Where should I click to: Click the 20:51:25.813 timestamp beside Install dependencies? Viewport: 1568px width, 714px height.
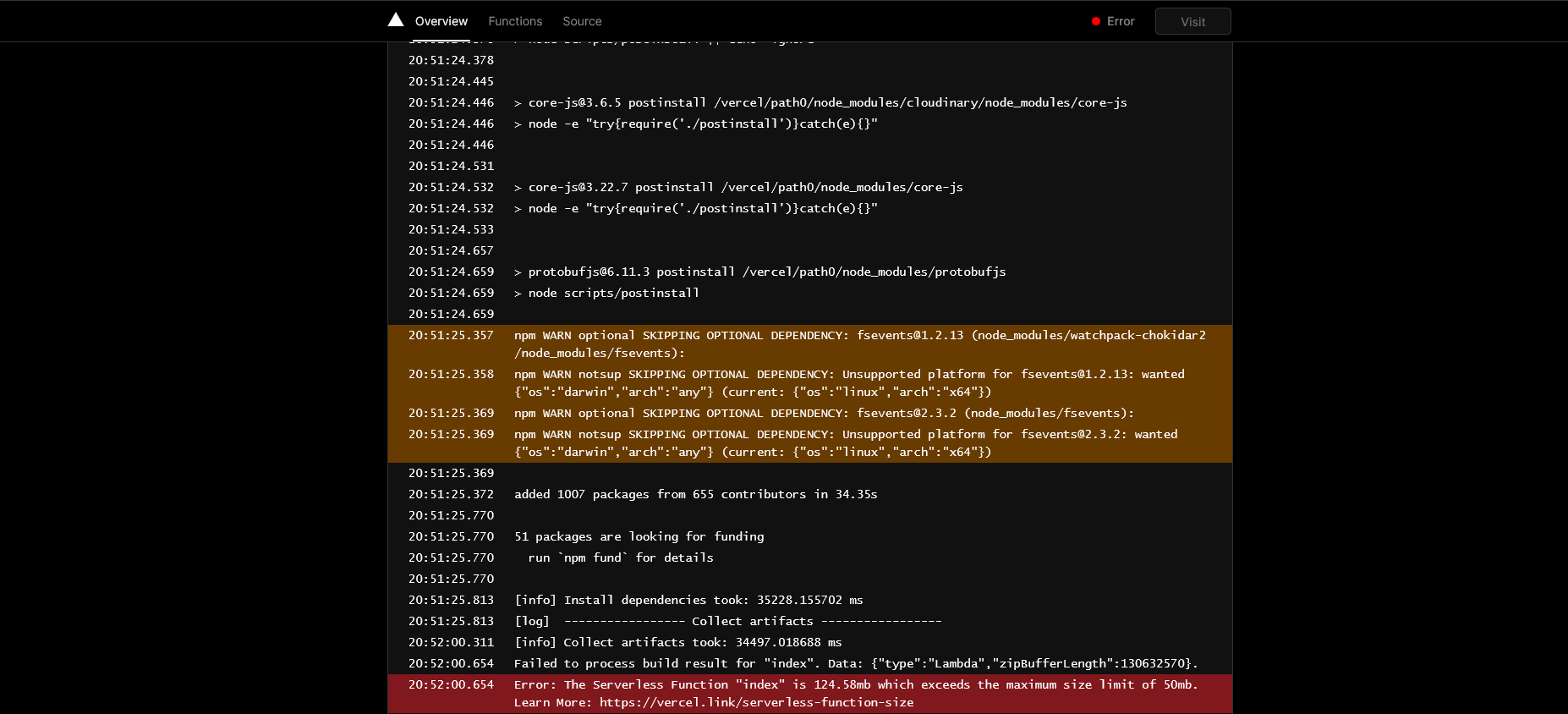pyautogui.click(x=451, y=600)
